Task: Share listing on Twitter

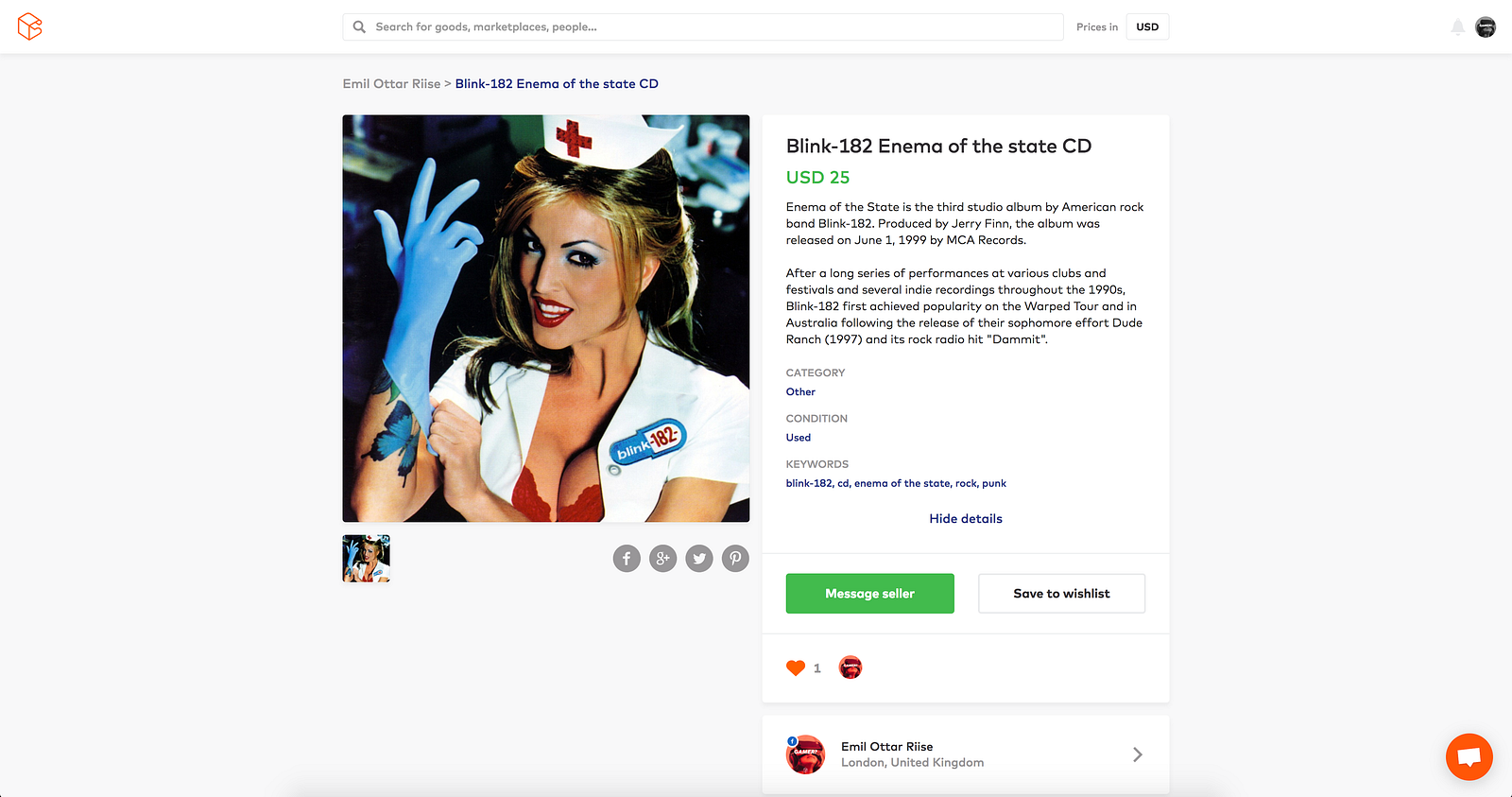Action: pyautogui.click(x=699, y=559)
